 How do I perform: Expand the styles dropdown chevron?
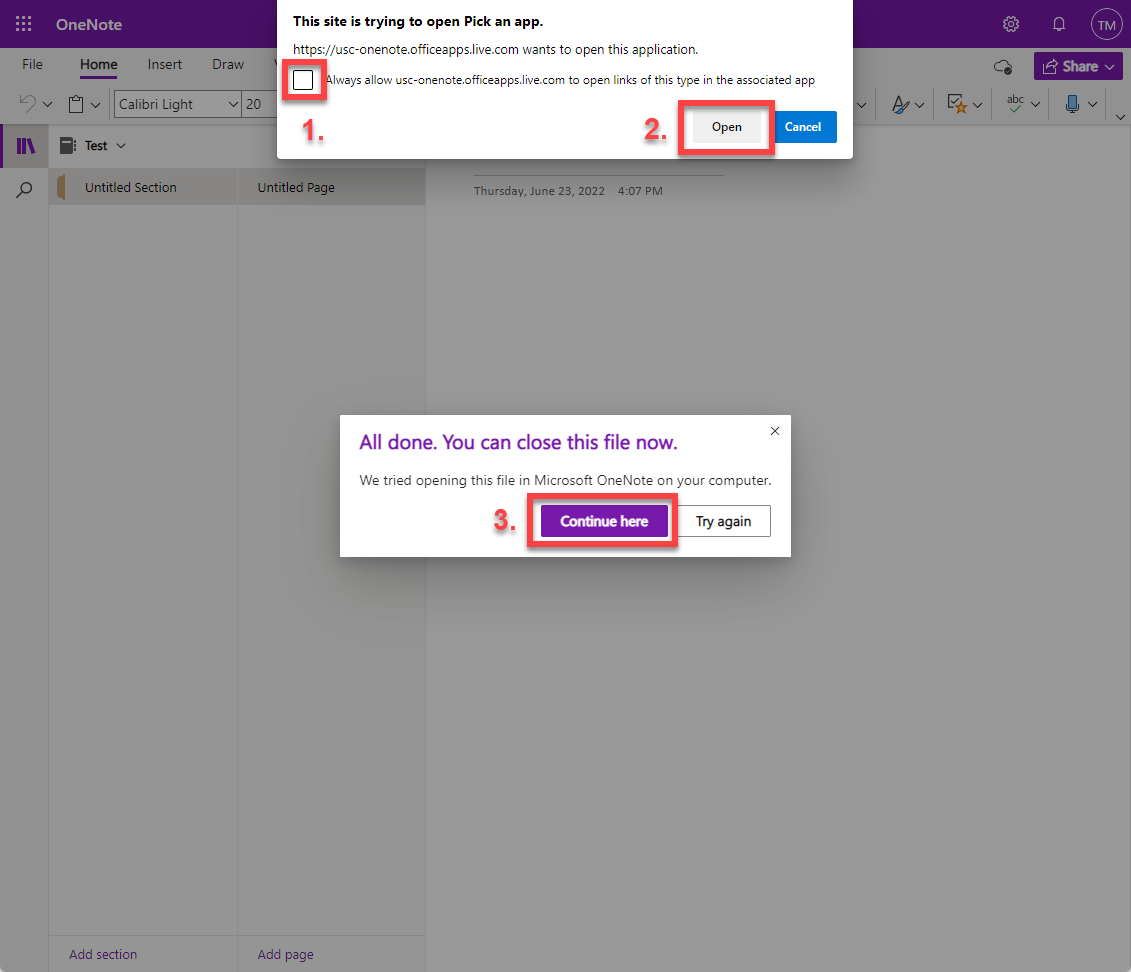[x=919, y=105]
